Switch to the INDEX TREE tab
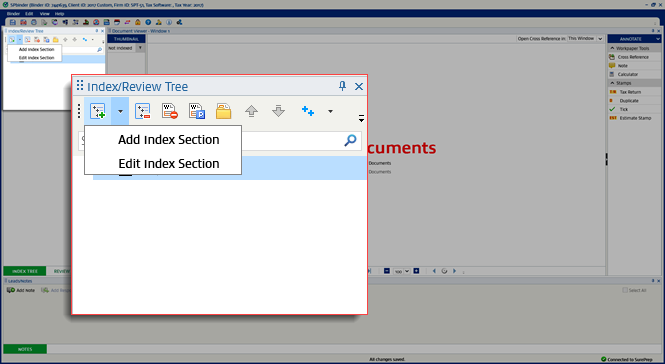The height and width of the screenshot is (364, 665). tap(25, 271)
